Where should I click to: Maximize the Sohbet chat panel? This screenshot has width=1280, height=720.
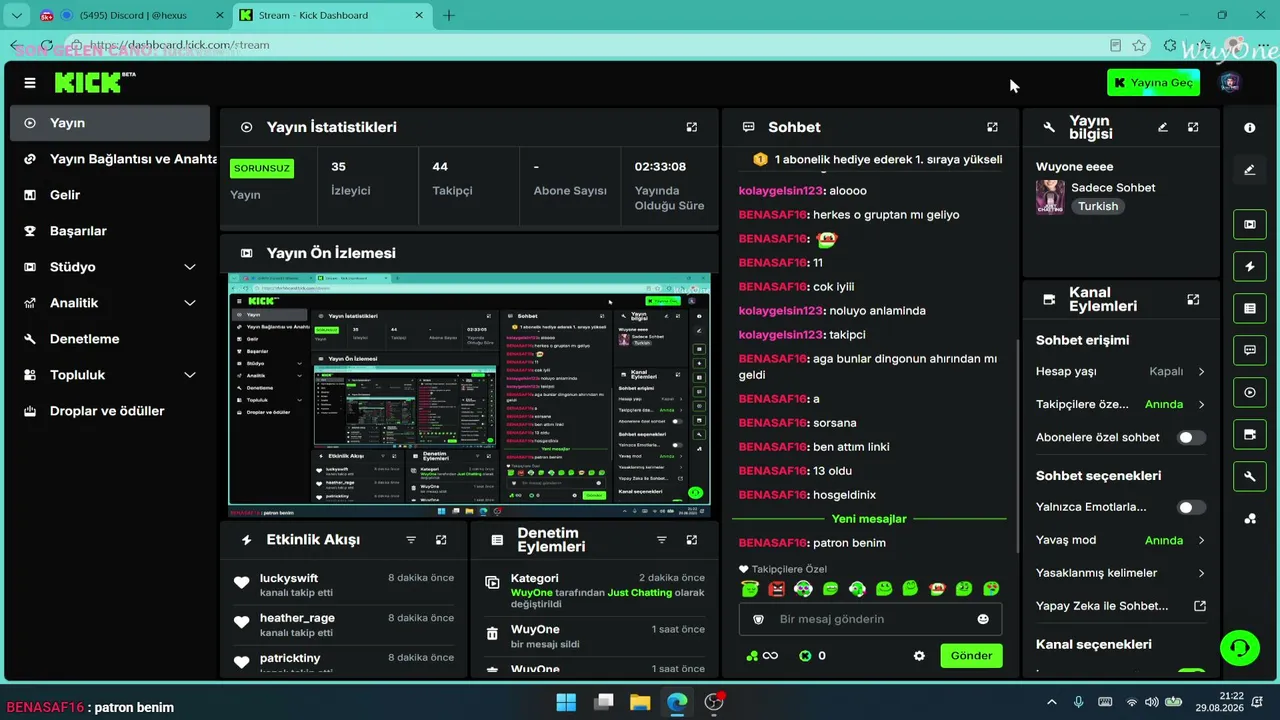coord(992,127)
